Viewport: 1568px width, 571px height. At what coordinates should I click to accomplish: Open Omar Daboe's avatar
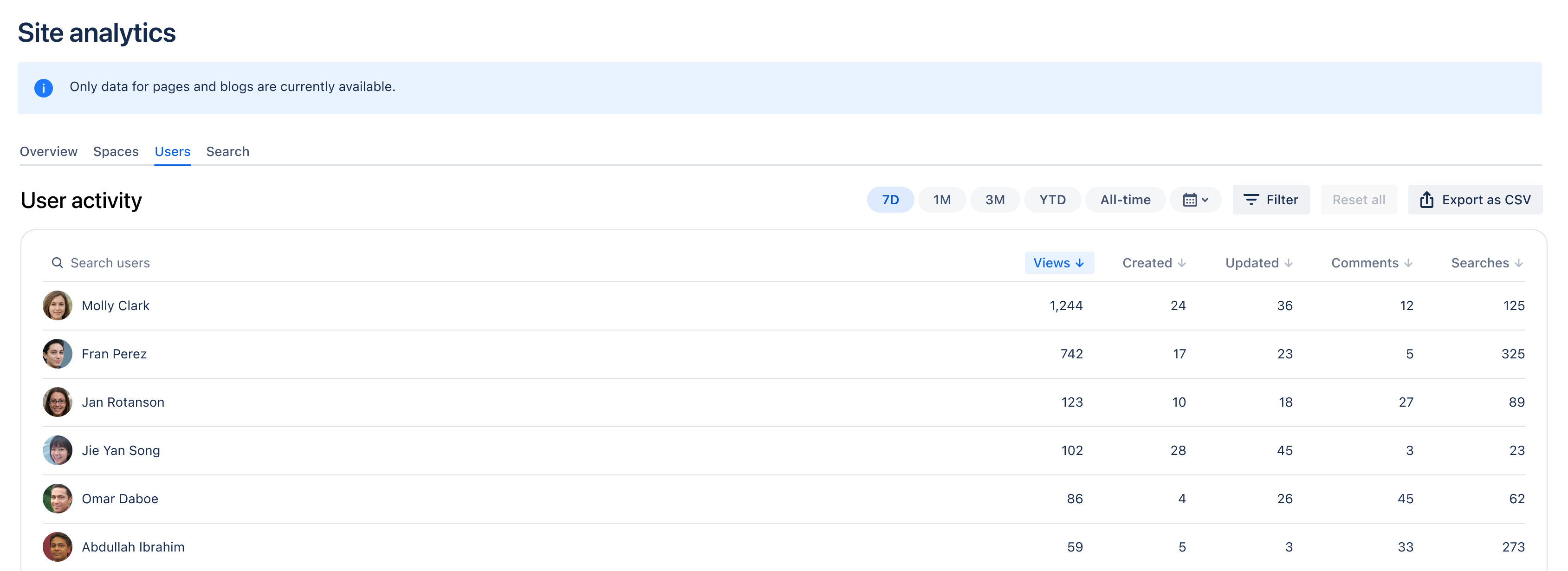[x=57, y=499]
